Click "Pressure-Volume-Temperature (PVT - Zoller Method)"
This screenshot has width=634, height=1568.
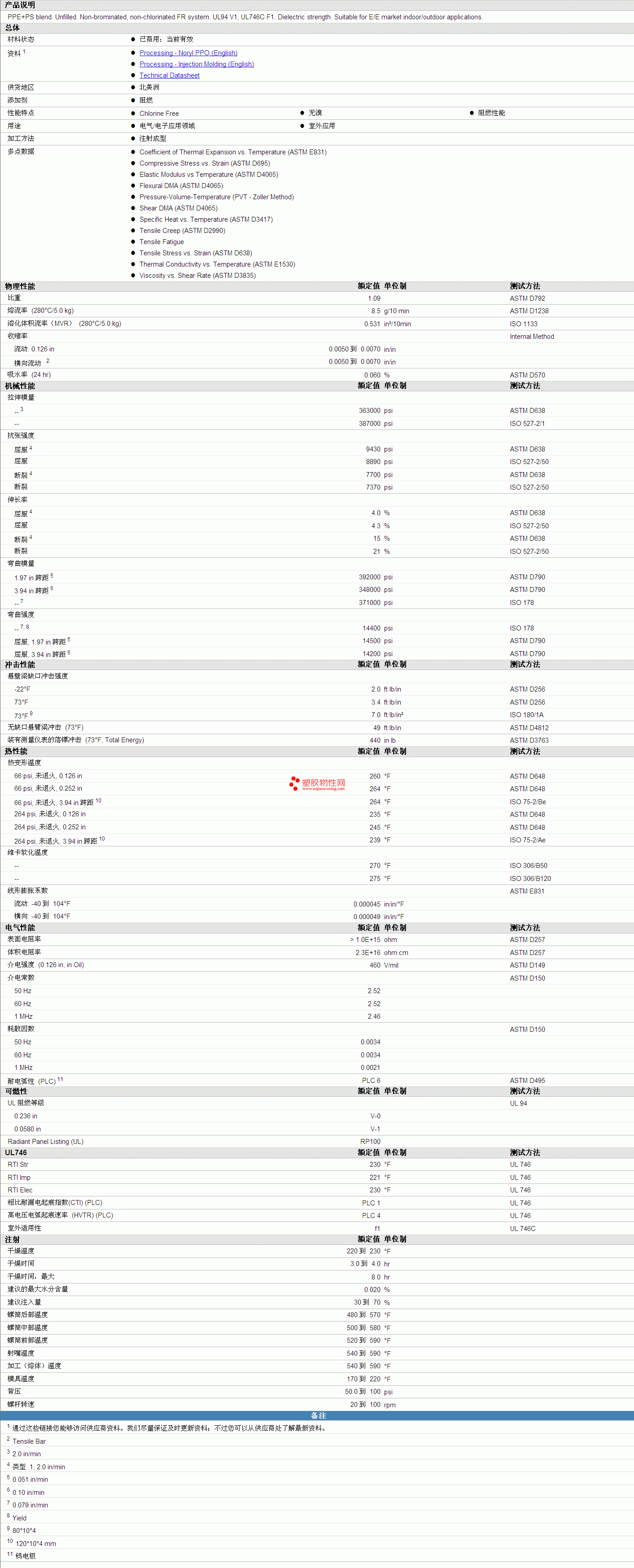coord(217,197)
